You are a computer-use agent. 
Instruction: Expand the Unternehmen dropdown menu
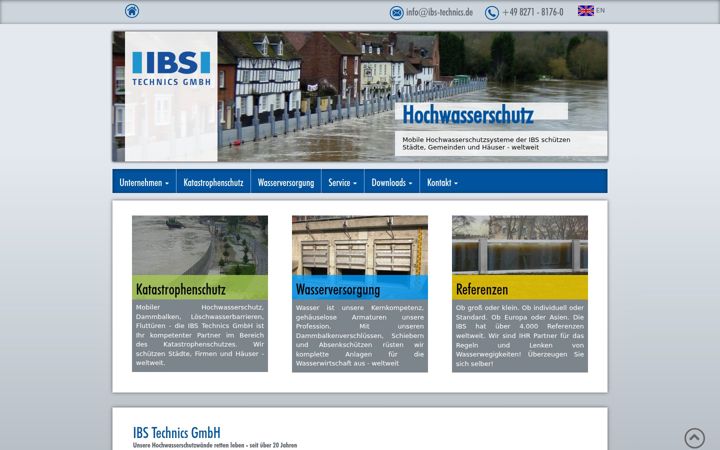pos(144,182)
